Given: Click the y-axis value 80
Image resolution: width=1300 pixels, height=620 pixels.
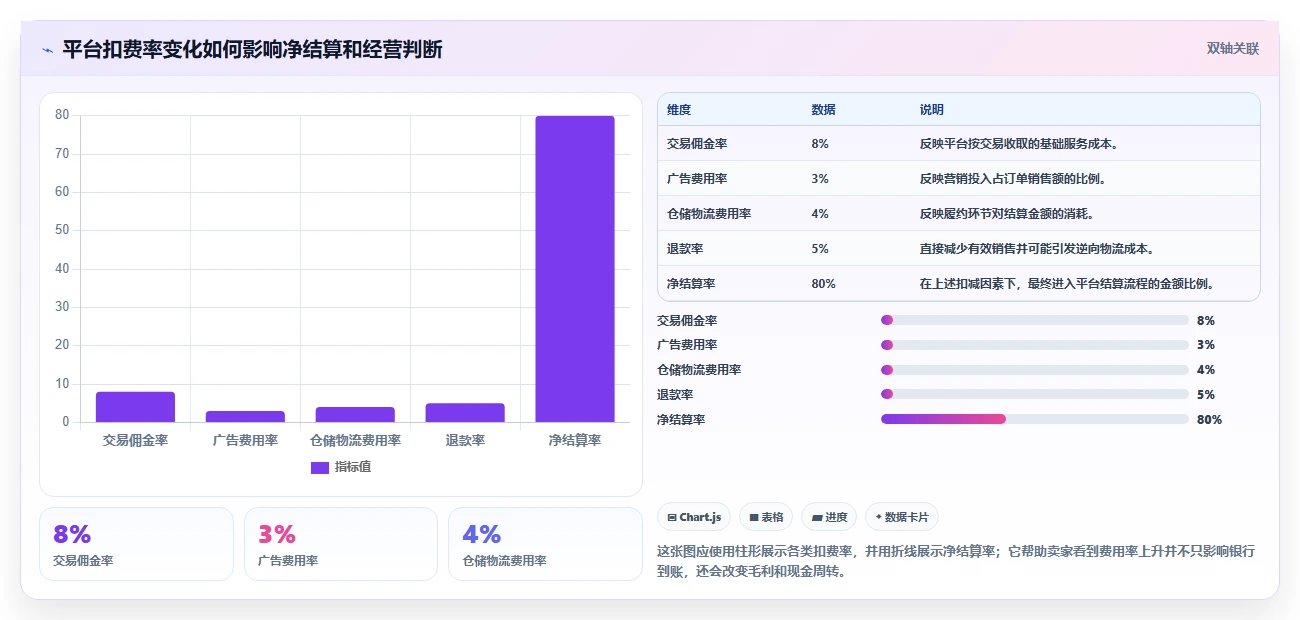Looking at the screenshot, I should (62, 115).
